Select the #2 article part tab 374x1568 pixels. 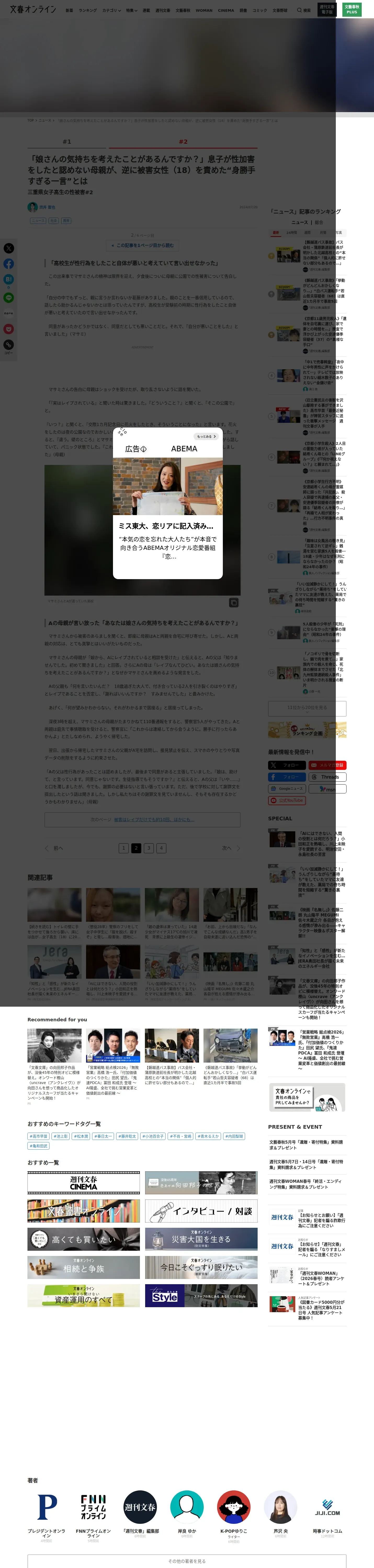point(183,142)
